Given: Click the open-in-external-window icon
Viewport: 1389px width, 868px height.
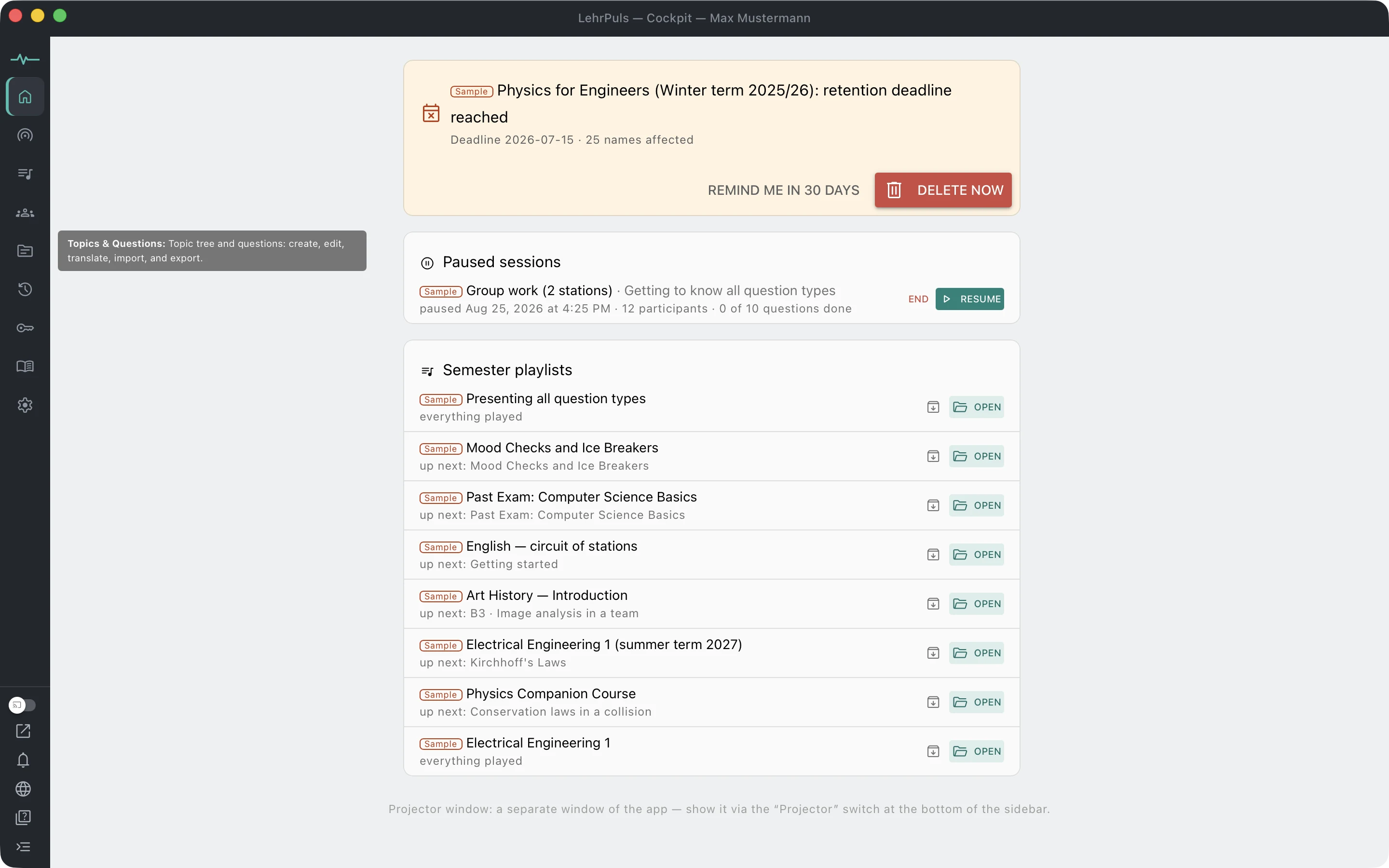Looking at the screenshot, I should click(23, 731).
